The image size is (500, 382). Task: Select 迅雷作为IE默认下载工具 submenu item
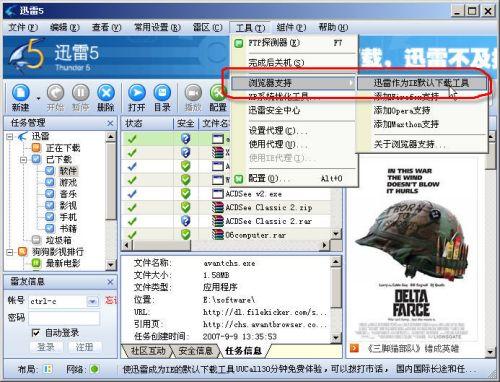421,83
